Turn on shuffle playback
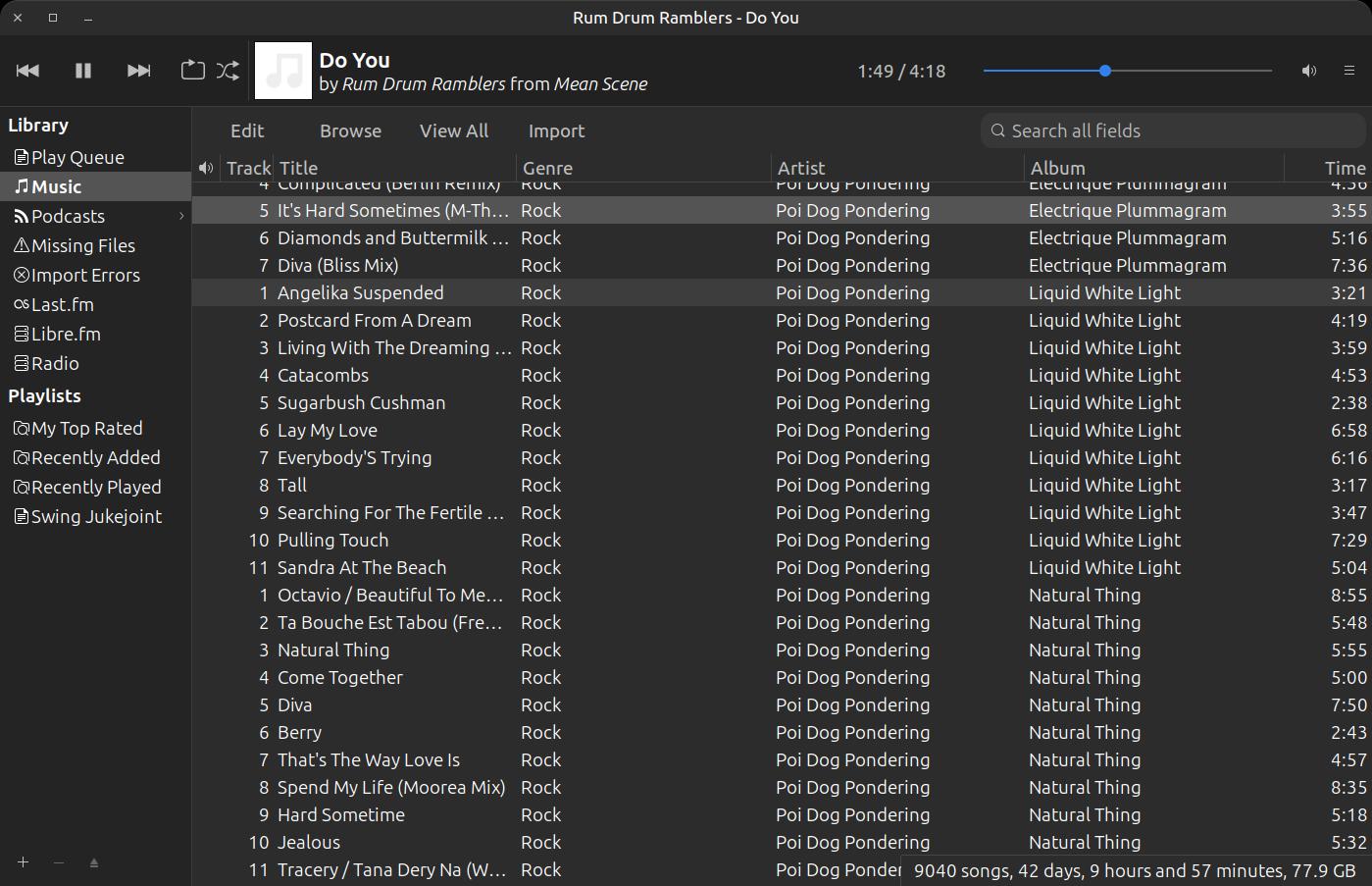Viewport: 1372px width, 886px height. [228, 71]
